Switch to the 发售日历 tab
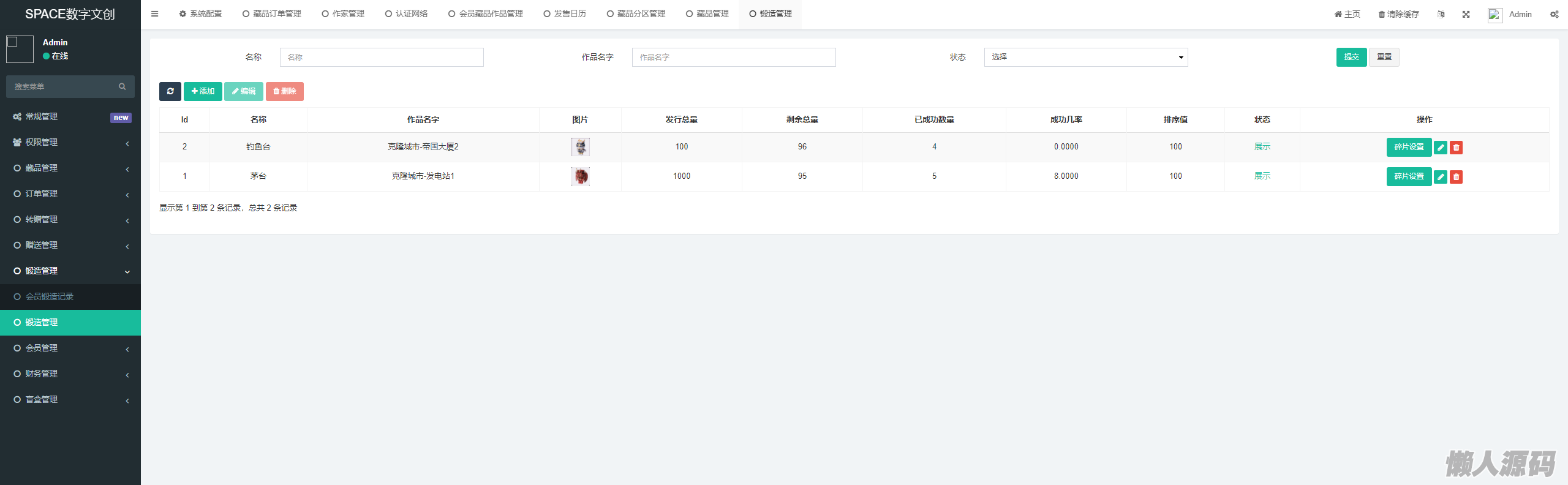Screen dimensions: 1568x485 tap(565, 14)
